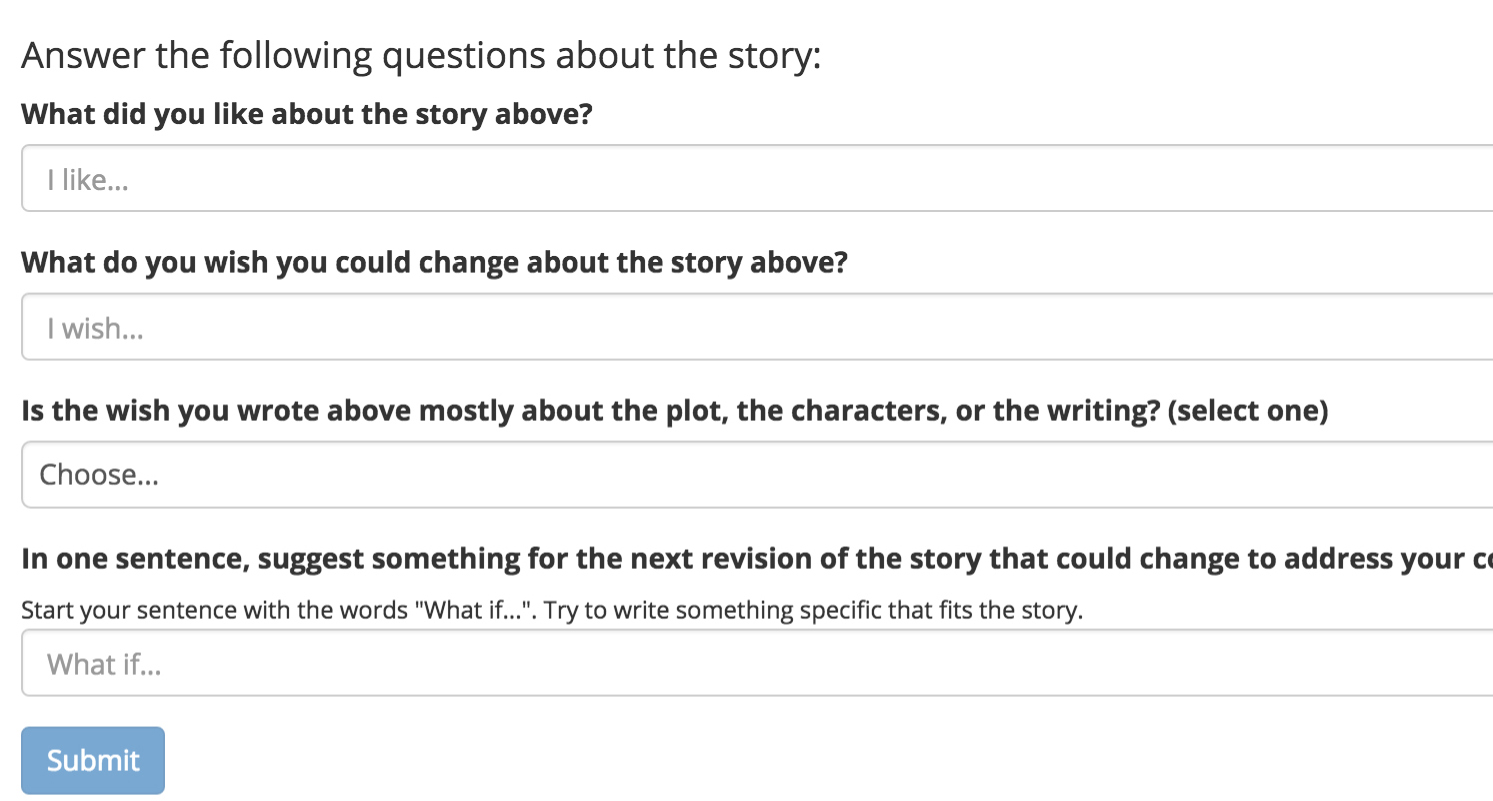Click the 'What do you wish' question label

point(434,263)
